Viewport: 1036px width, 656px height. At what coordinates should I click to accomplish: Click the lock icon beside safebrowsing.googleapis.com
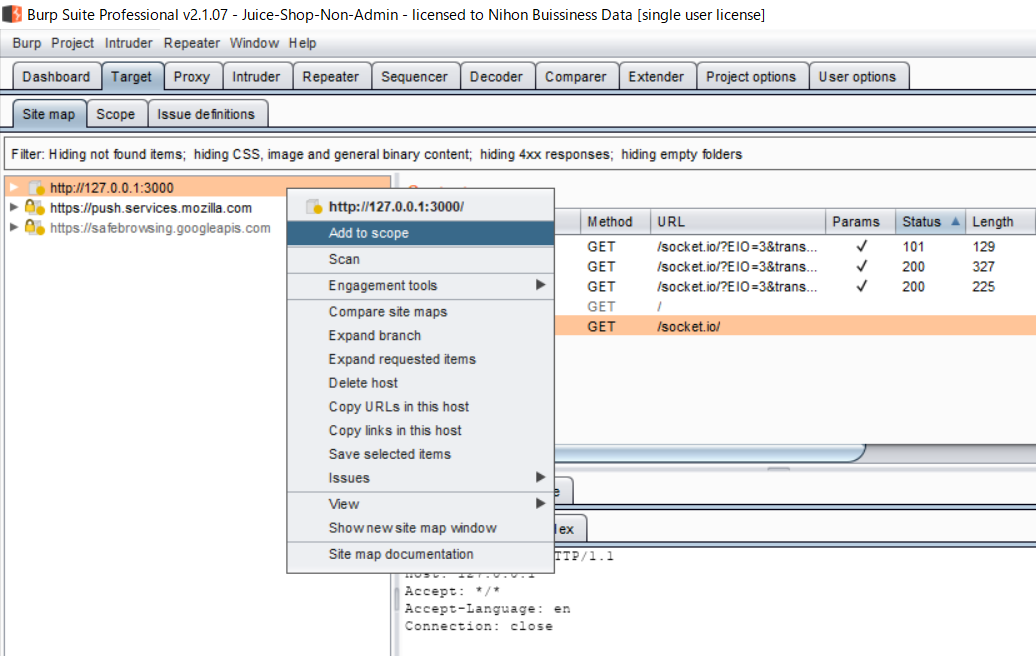(34, 228)
